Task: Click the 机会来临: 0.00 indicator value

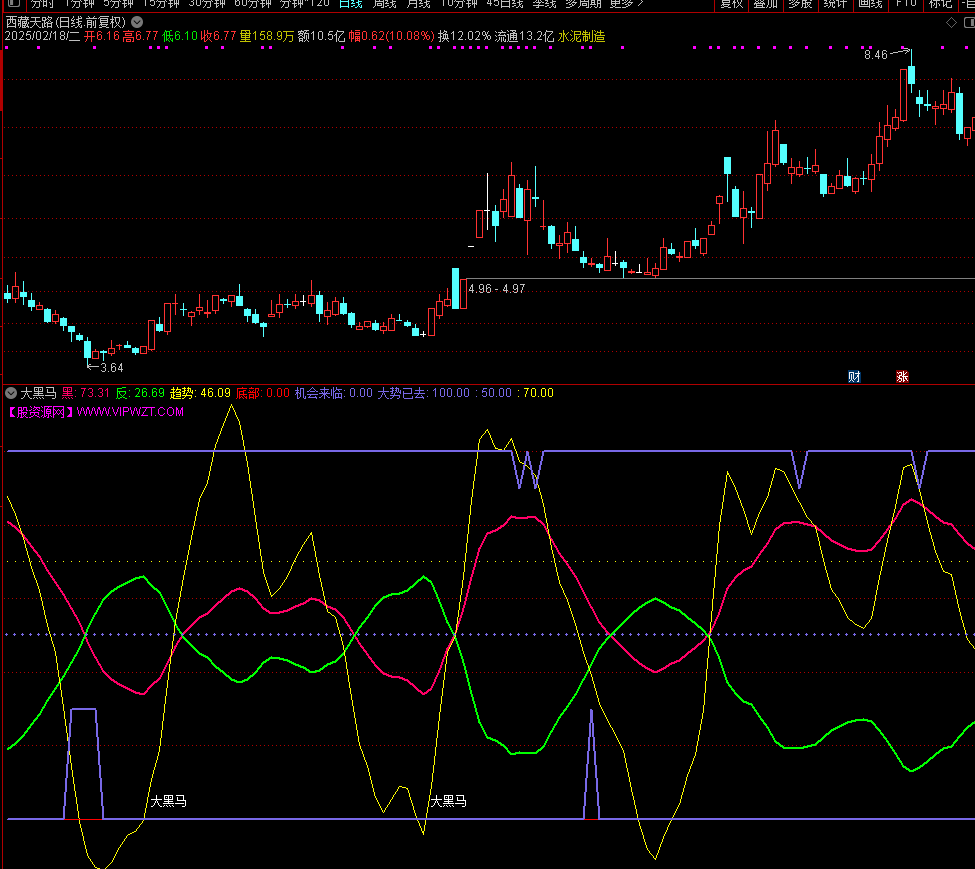Action: tap(334, 393)
